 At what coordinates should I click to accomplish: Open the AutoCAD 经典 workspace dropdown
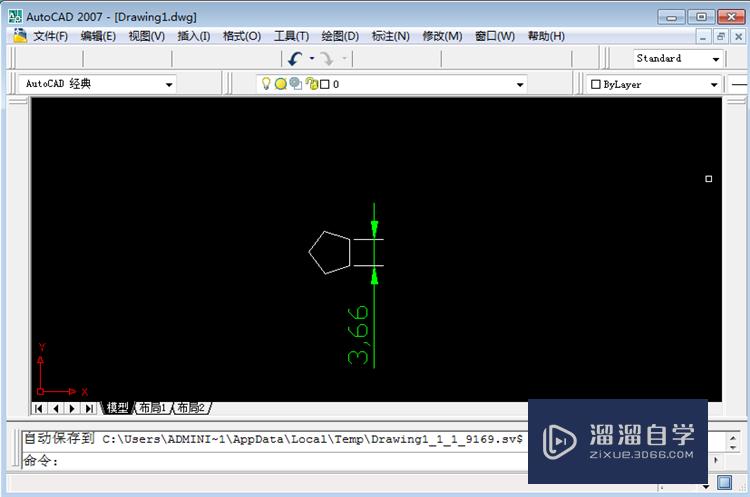169,85
